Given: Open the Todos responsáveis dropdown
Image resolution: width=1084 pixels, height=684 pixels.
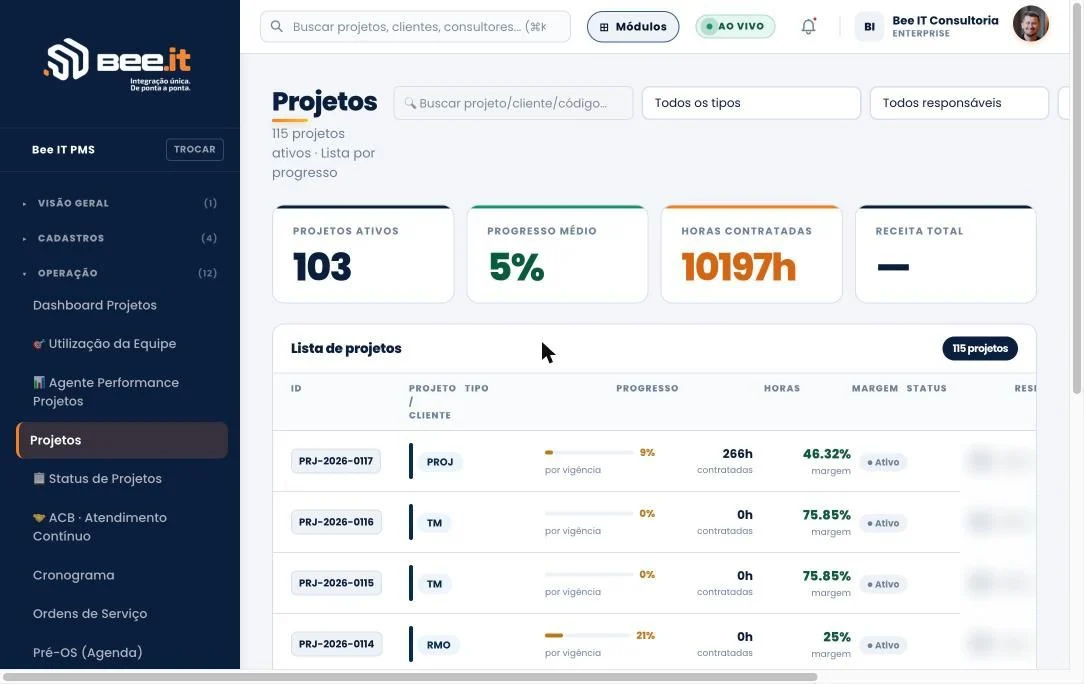Looking at the screenshot, I should pos(959,103).
